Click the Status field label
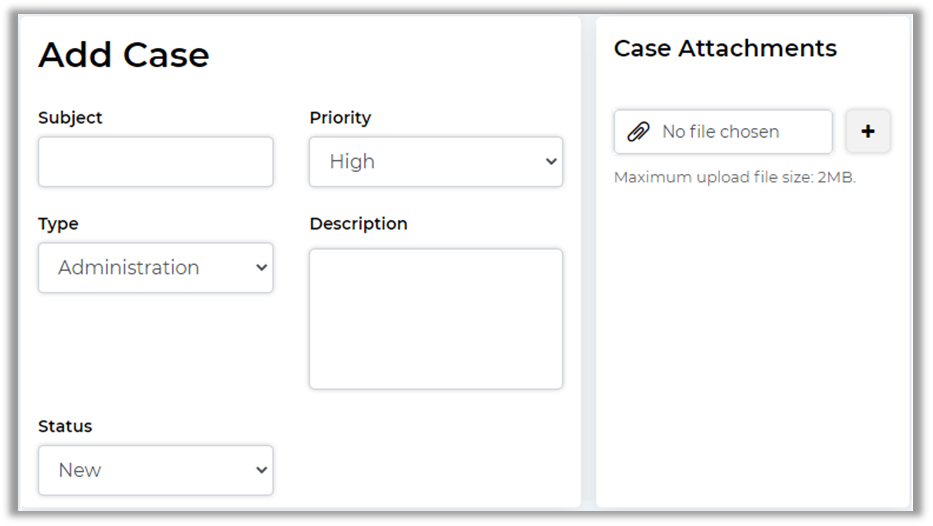The height and width of the screenshot is (526, 933). 65,426
